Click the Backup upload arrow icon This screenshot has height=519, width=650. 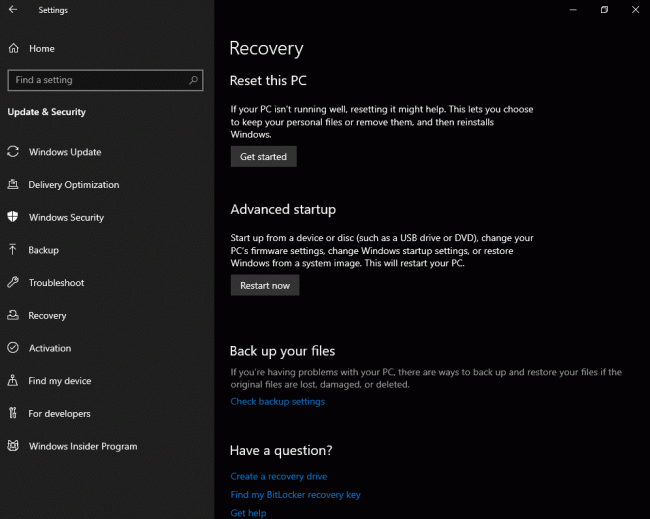click(13, 250)
